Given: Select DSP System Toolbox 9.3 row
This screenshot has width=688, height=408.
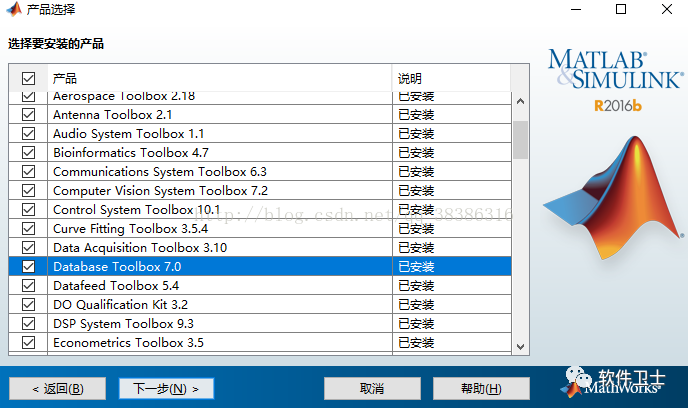Looking at the screenshot, I should pyautogui.click(x=260, y=324).
